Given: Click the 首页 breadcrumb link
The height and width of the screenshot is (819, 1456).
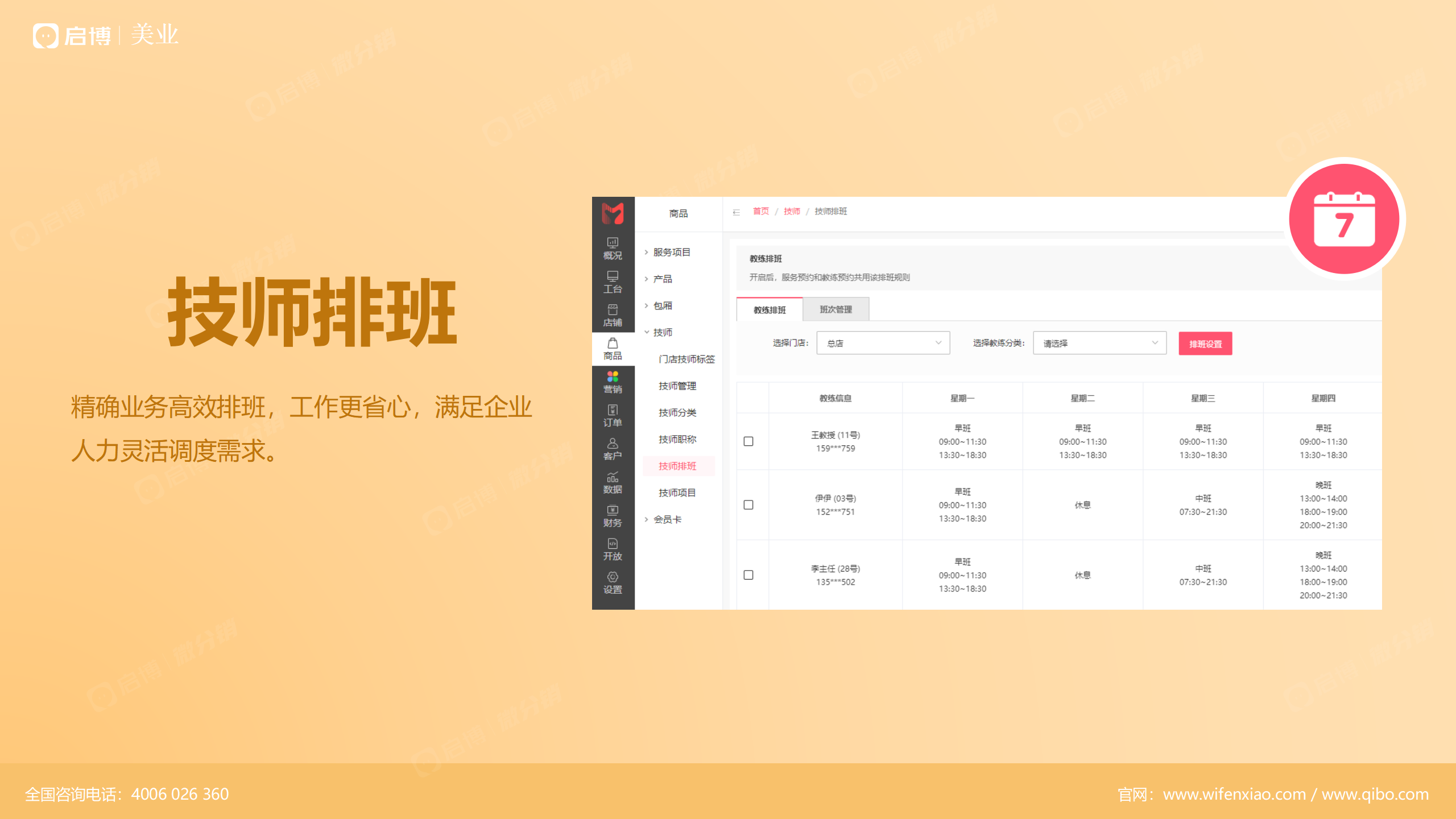Looking at the screenshot, I should click(760, 211).
